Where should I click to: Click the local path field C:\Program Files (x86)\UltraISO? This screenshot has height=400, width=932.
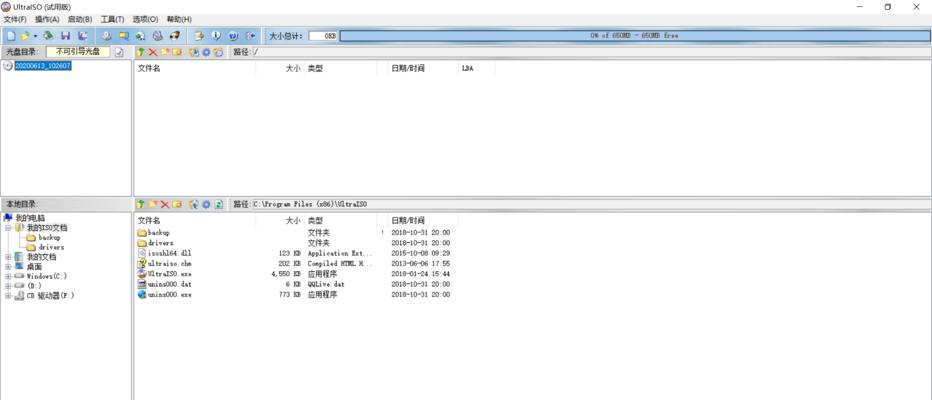click(591, 204)
